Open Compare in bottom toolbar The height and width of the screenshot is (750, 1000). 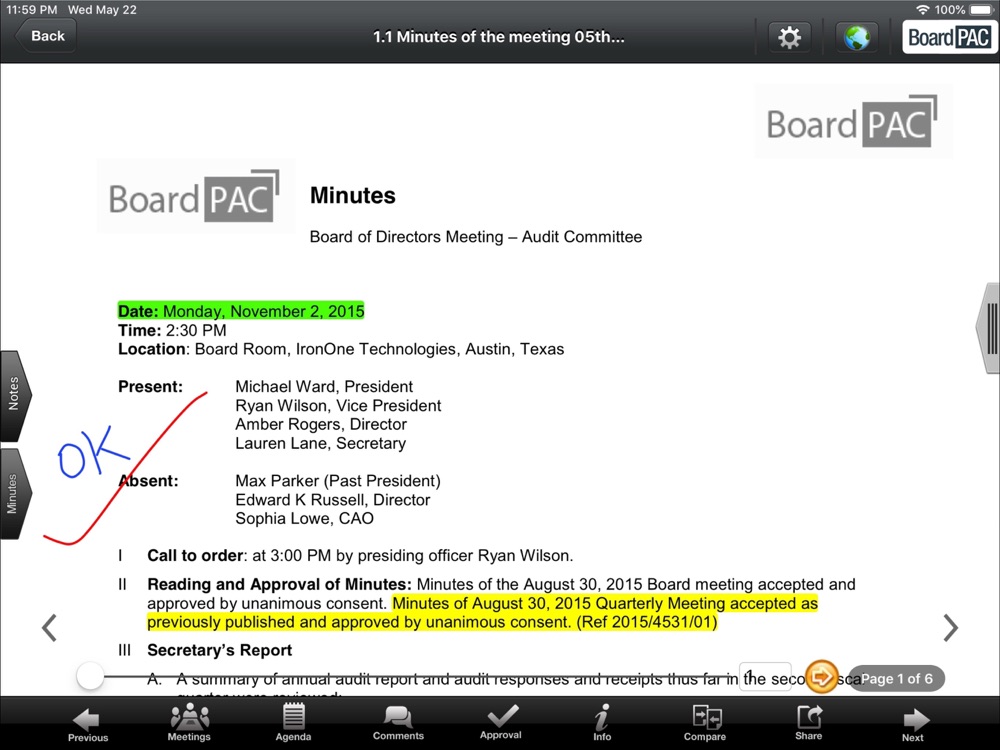coord(705,723)
